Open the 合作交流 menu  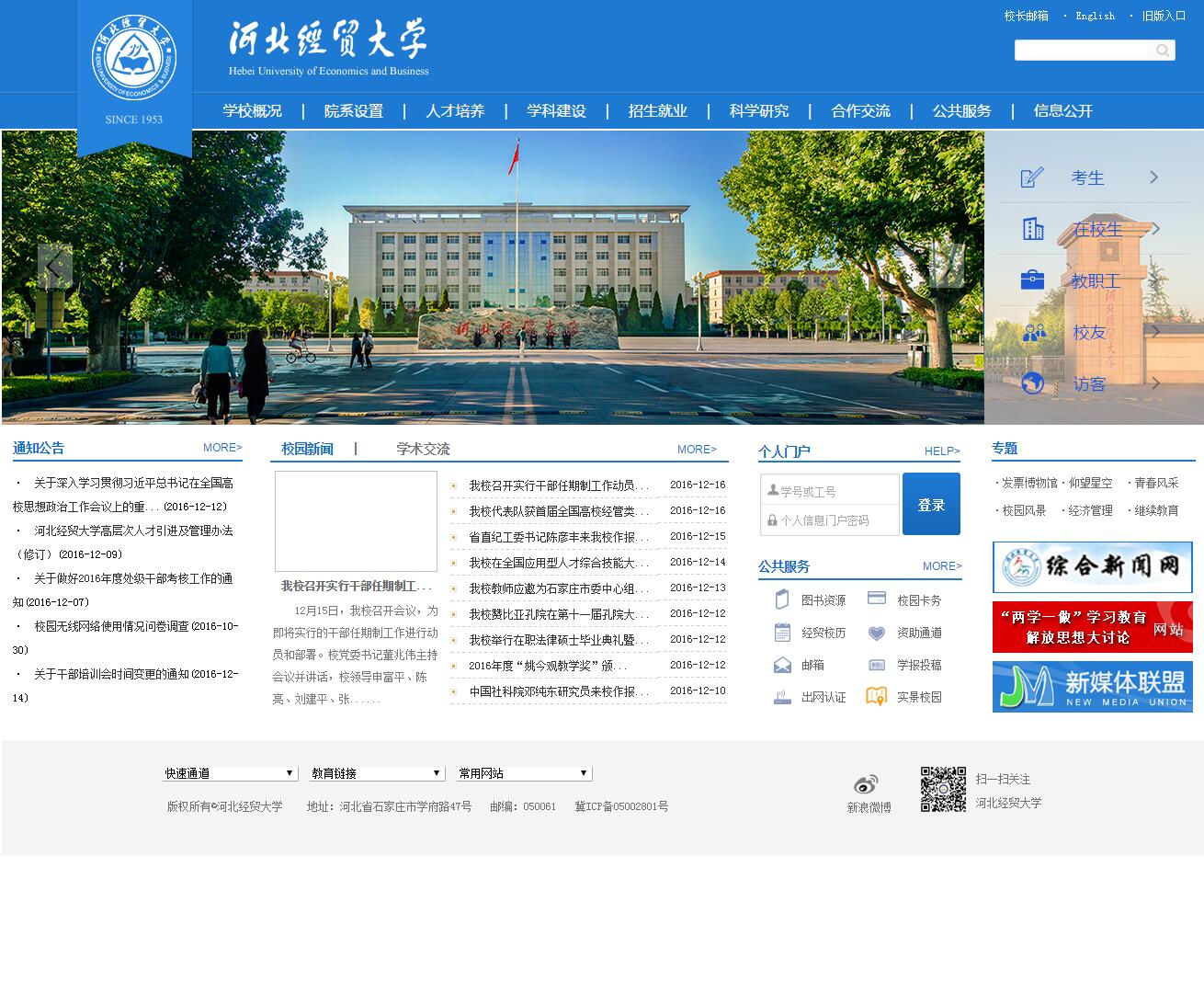(x=860, y=111)
